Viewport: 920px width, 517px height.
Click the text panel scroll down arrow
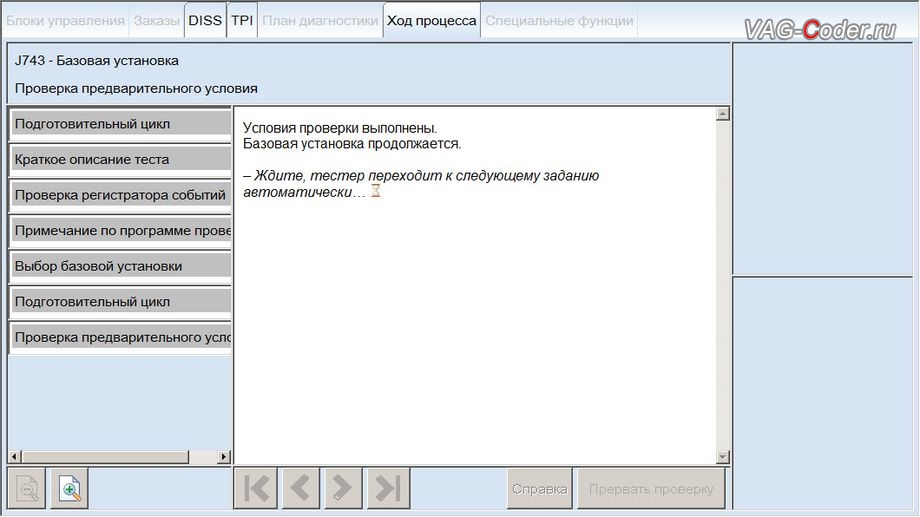[x=723, y=457]
